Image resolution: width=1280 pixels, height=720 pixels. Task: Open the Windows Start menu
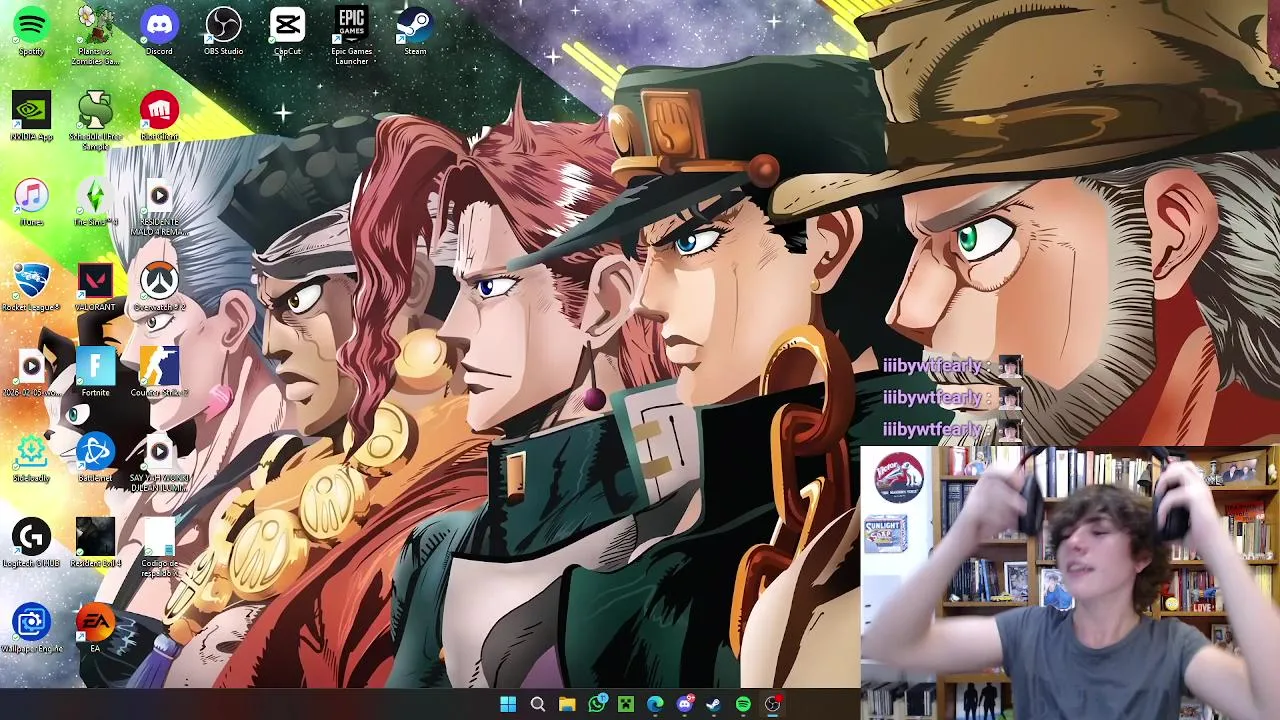coord(508,705)
